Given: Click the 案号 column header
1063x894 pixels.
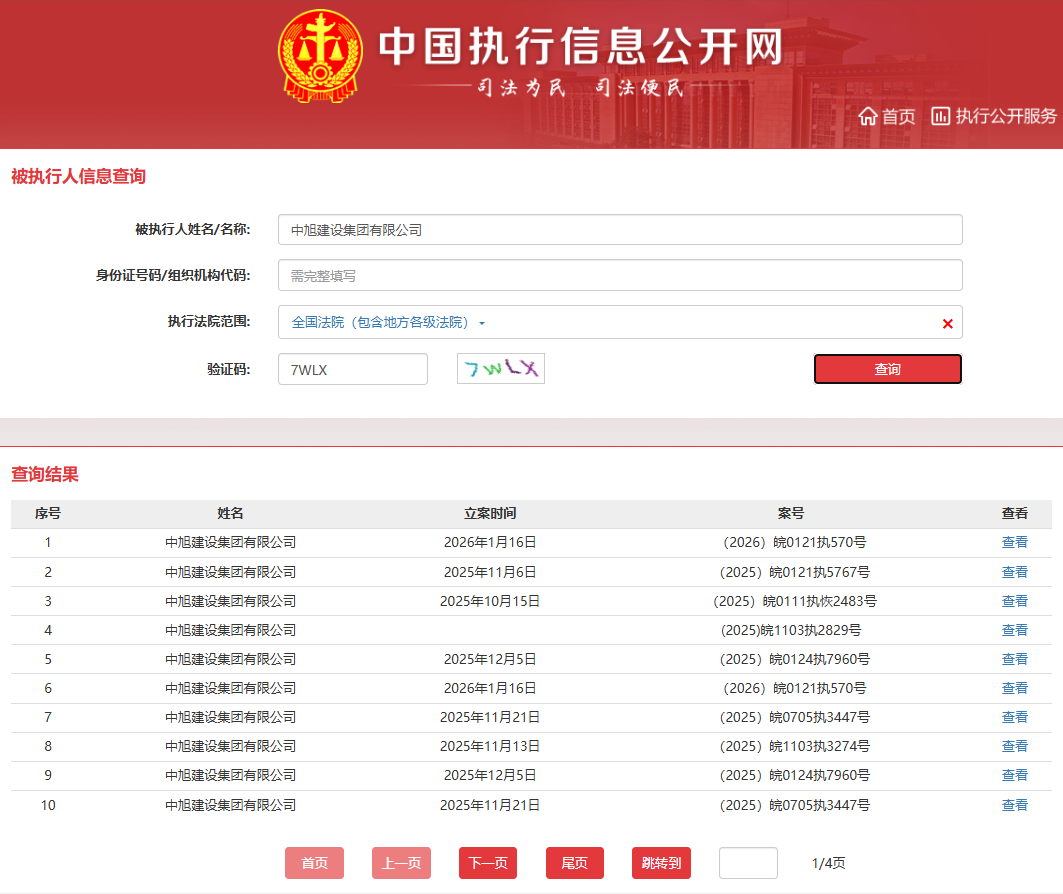Looking at the screenshot, I should click(x=791, y=514).
